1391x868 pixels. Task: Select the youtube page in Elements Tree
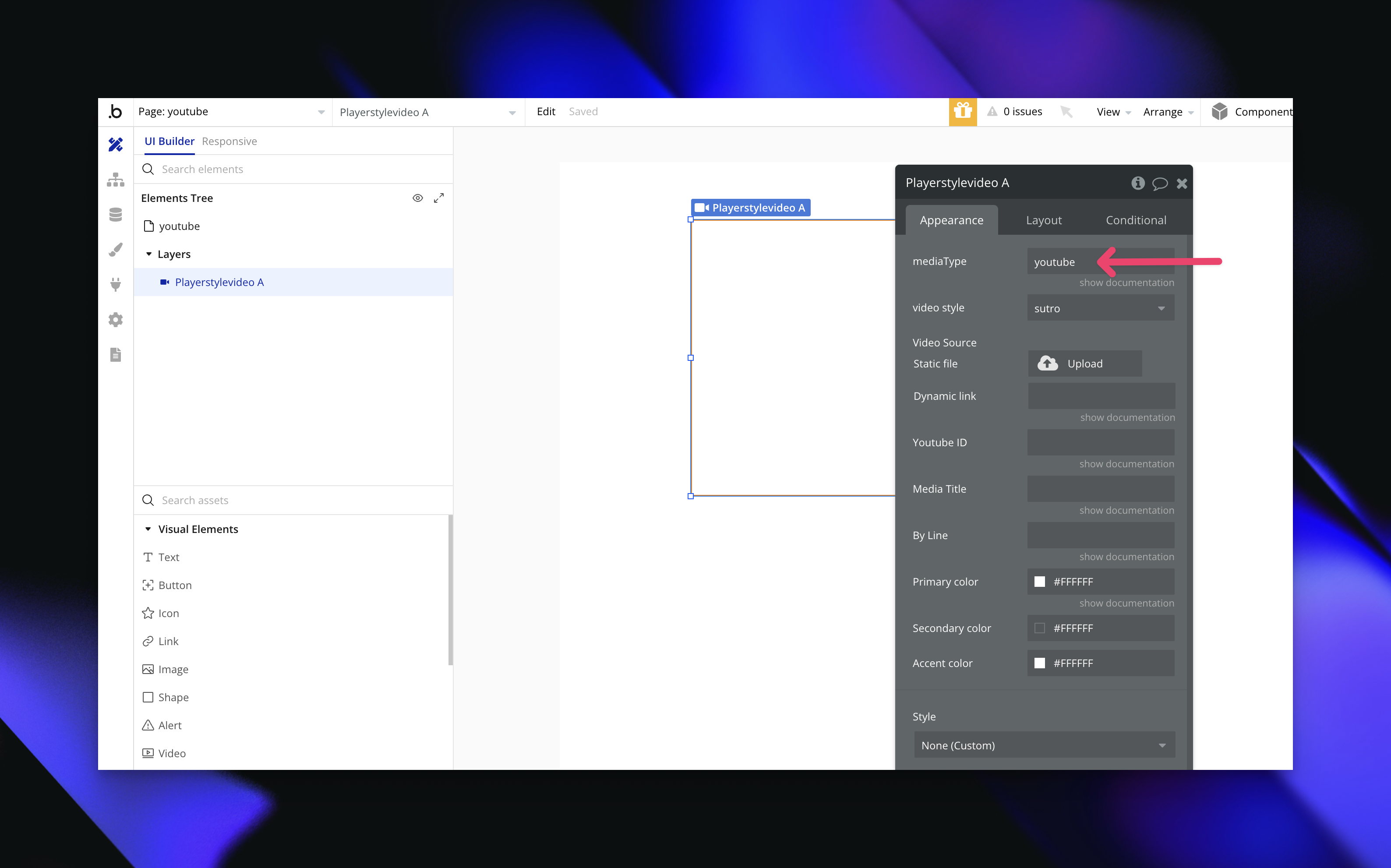(172, 226)
